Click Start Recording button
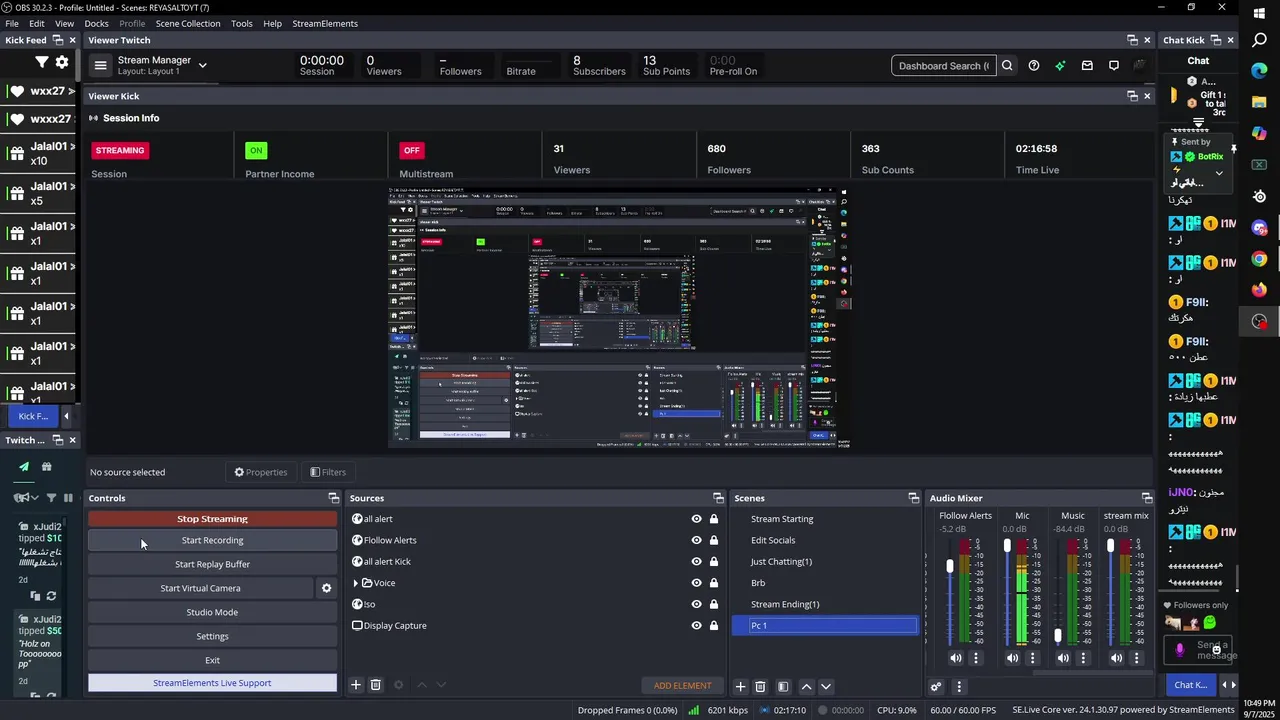This screenshot has height=720, width=1280. click(212, 540)
